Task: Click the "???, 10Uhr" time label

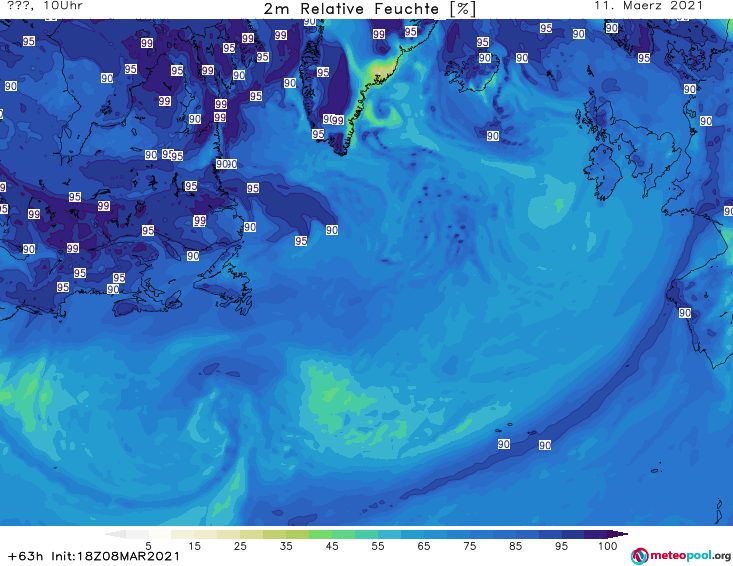Action: point(45,6)
